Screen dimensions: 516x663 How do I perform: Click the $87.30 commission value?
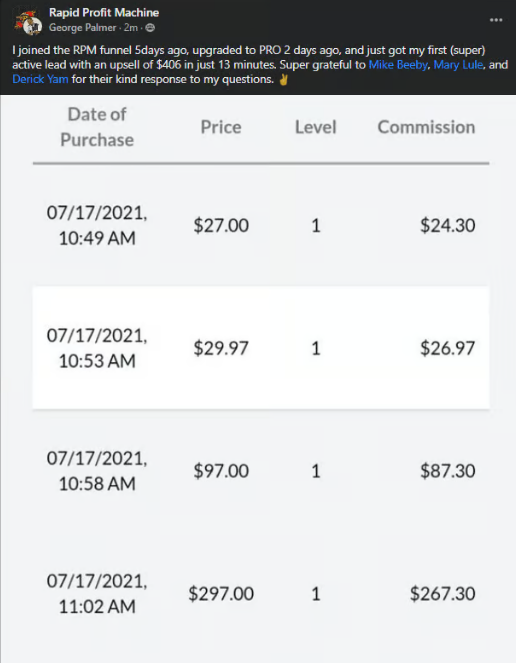pyautogui.click(x=448, y=471)
